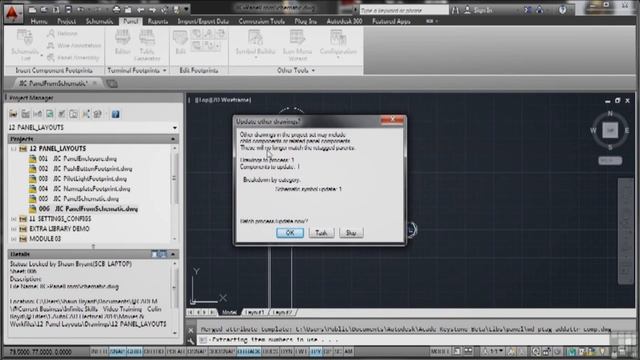The height and width of the screenshot is (360, 640).
Task: Expand the 11 SETTINGS_CONFIGS project node
Action: click(13, 219)
